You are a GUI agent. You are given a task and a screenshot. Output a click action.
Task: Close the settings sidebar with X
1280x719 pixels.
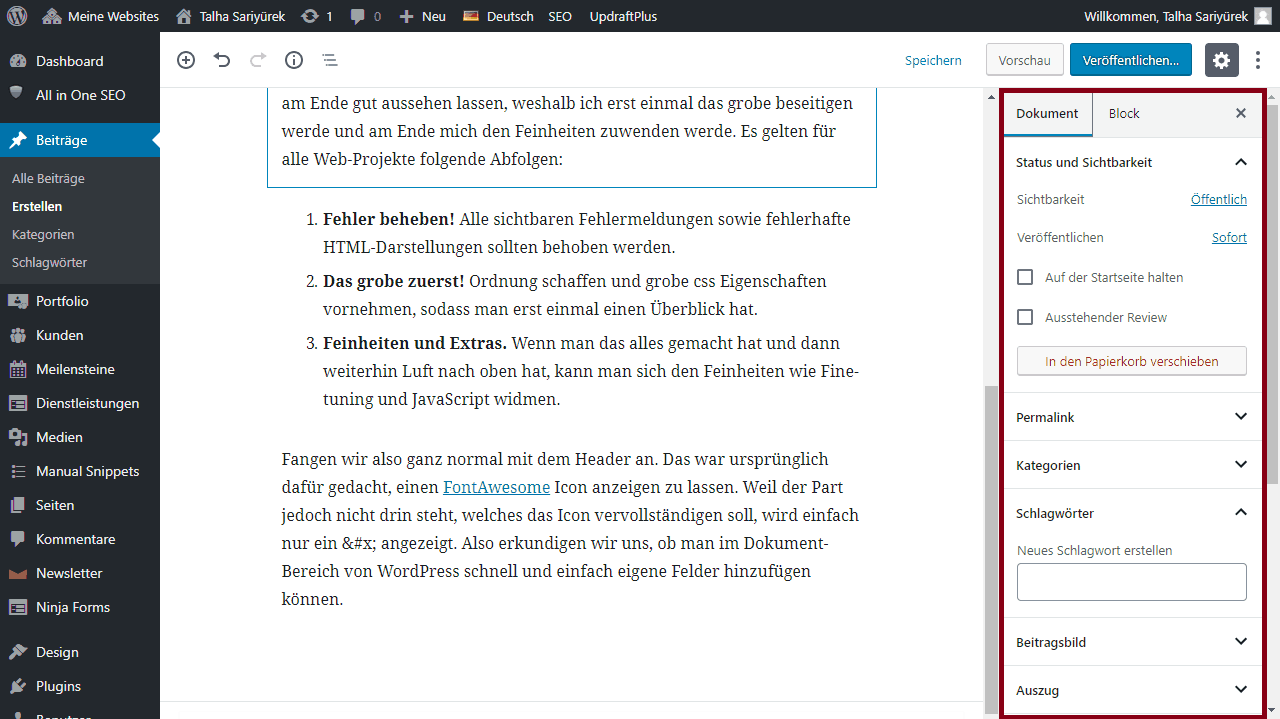point(1241,113)
